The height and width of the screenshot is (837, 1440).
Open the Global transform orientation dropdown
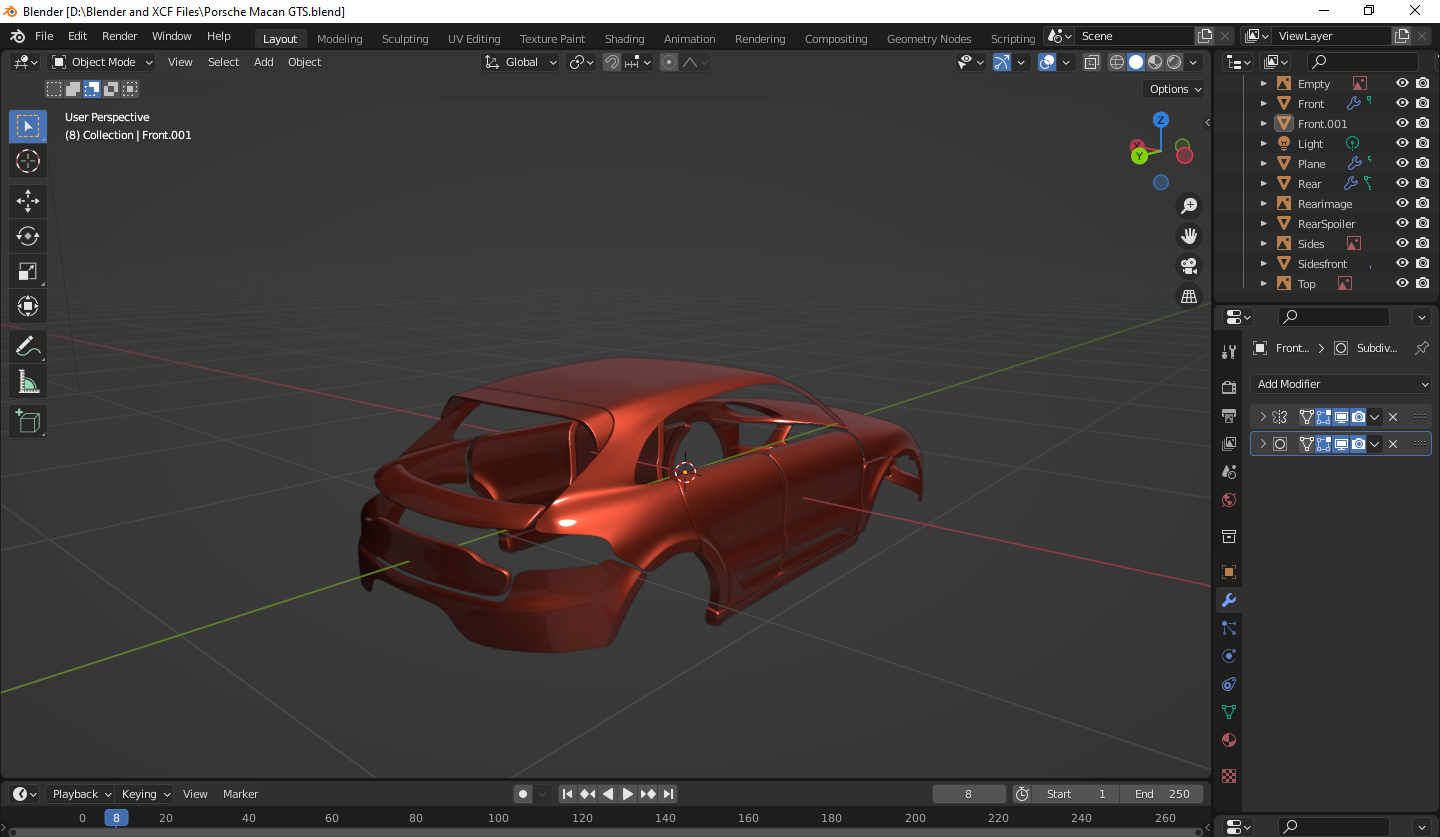520,62
